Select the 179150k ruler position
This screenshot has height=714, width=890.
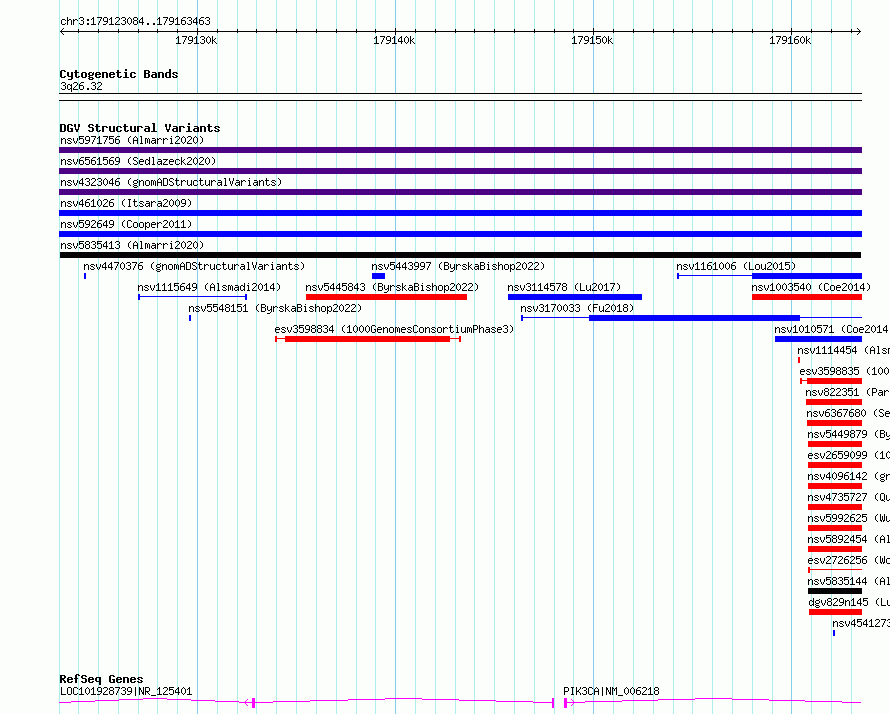592,40
